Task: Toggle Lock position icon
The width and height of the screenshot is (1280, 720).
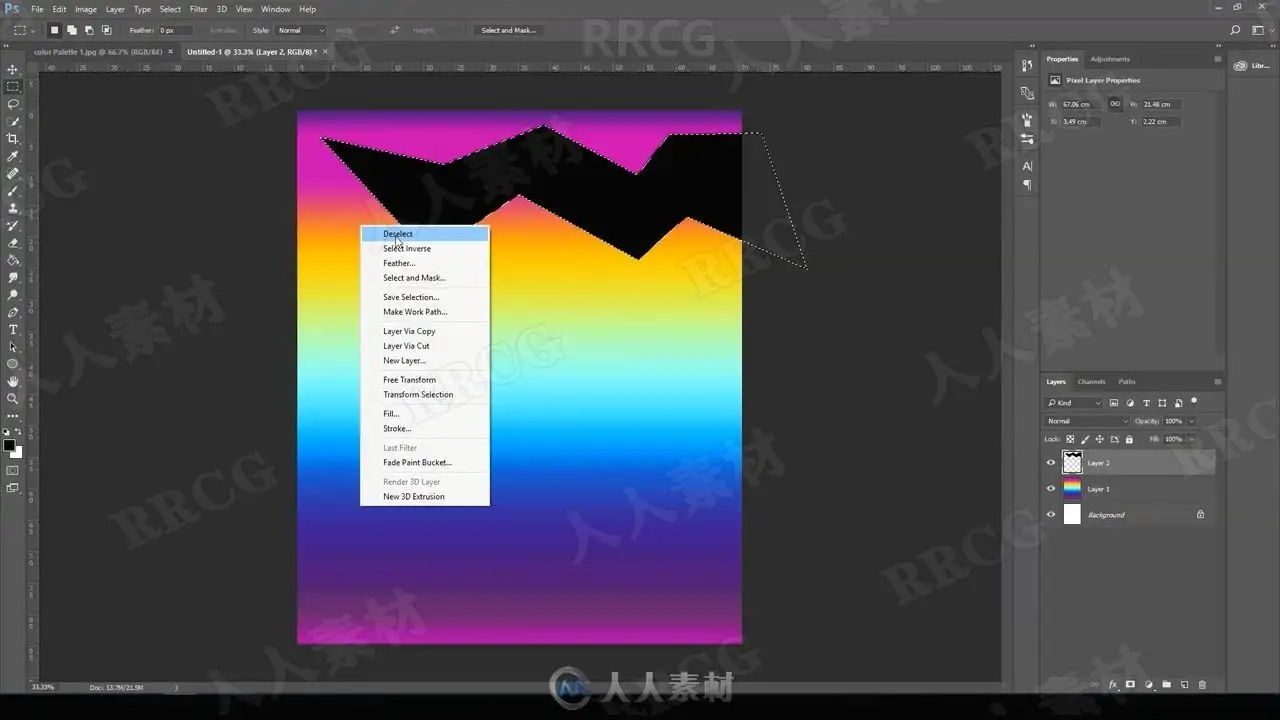Action: (1100, 439)
